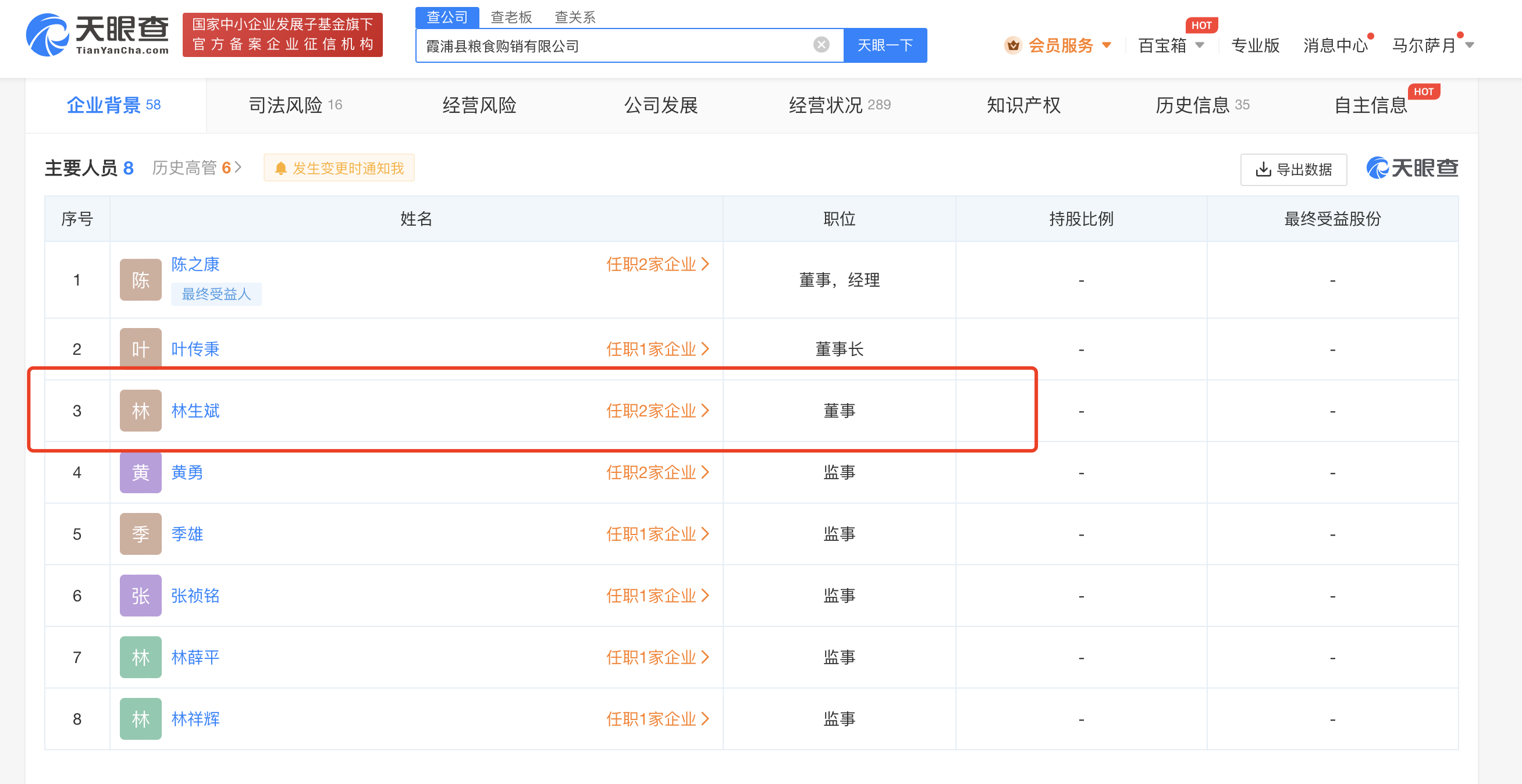Click 陈之康's avatar initial icon
Screen dimensions: 1522x784
[x=140, y=279]
